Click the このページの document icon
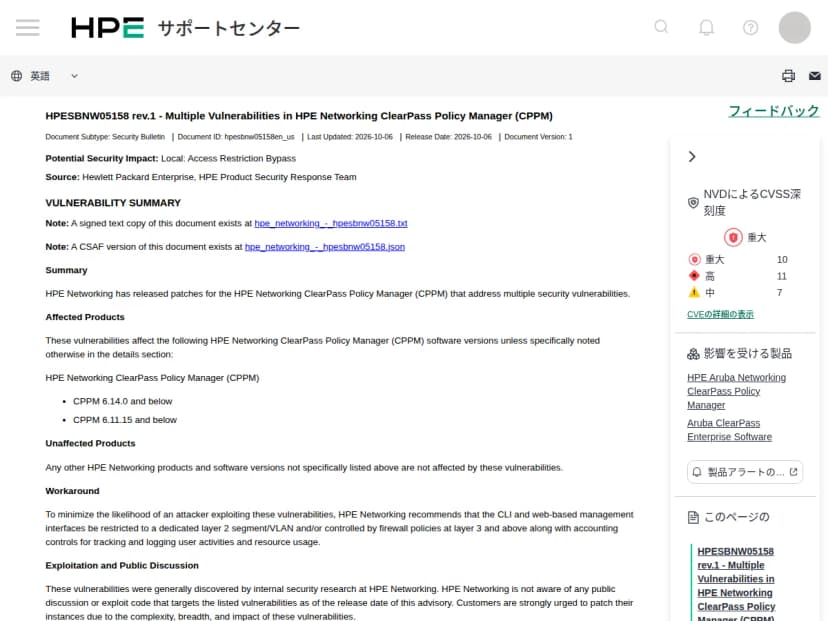Image resolution: width=828 pixels, height=621 pixels. [x=693, y=518]
